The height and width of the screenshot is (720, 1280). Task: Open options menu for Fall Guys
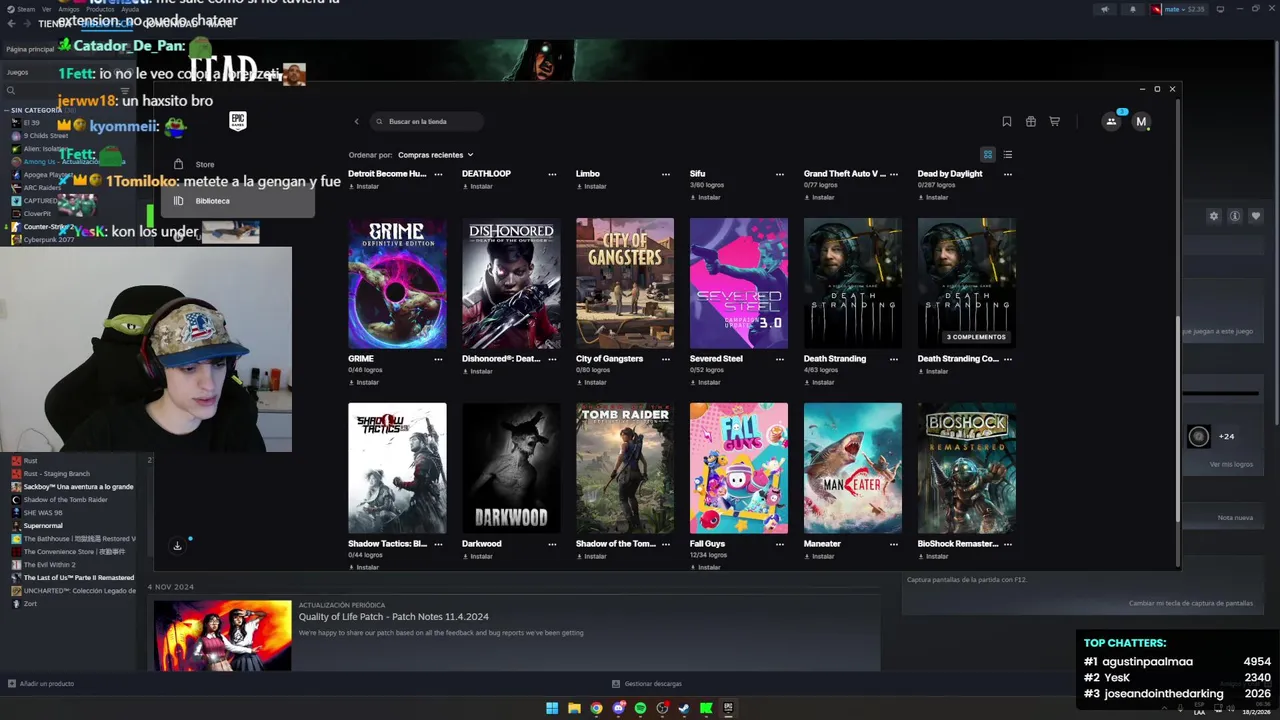[x=780, y=544]
